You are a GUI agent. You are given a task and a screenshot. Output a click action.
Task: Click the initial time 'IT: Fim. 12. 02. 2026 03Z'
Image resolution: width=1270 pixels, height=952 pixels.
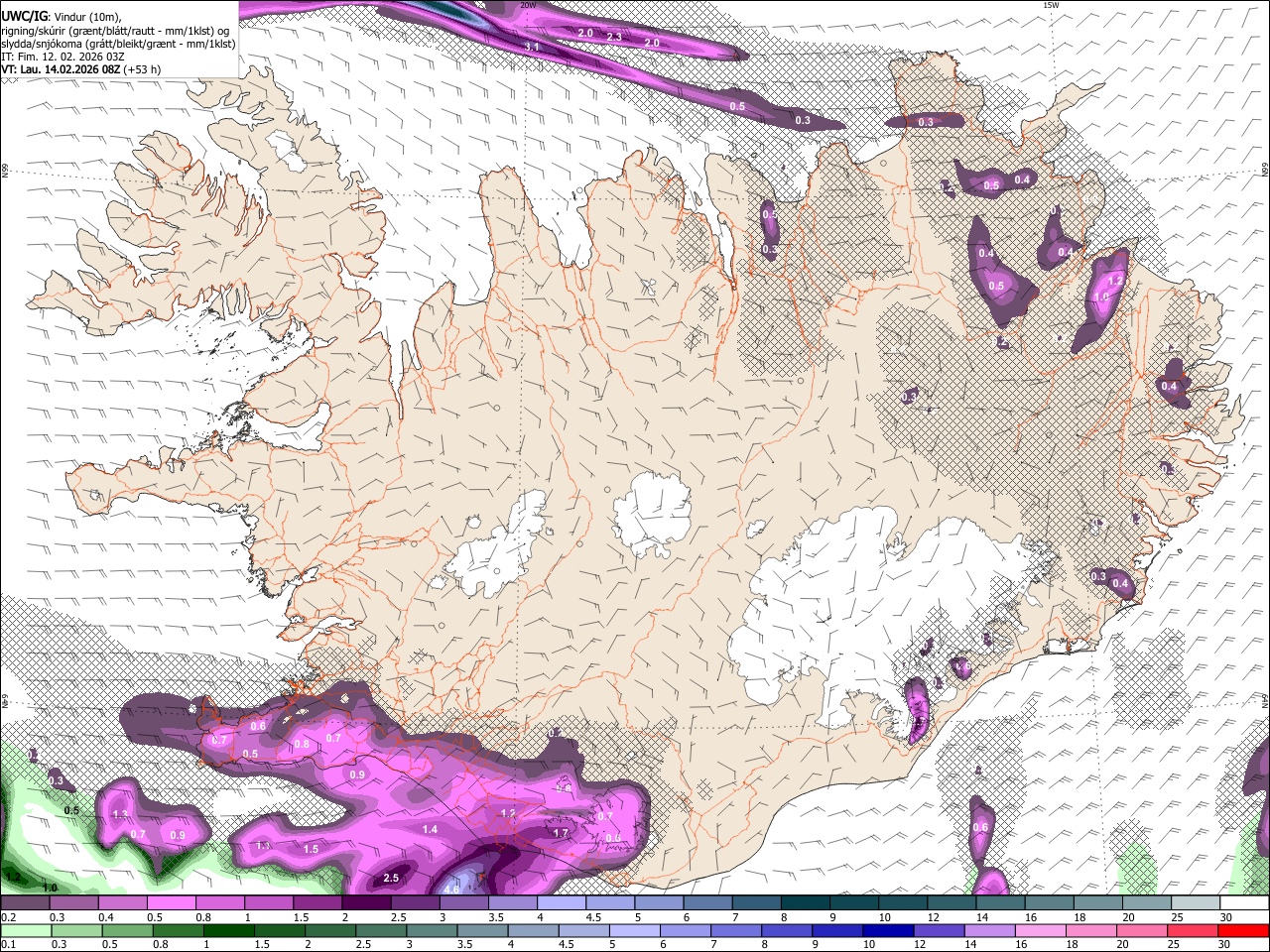[x=63, y=57]
